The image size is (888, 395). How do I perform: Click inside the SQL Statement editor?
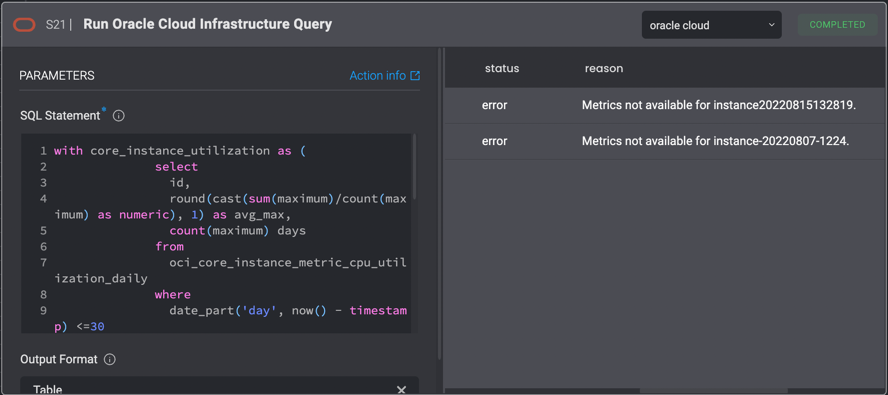coord(216,233)
